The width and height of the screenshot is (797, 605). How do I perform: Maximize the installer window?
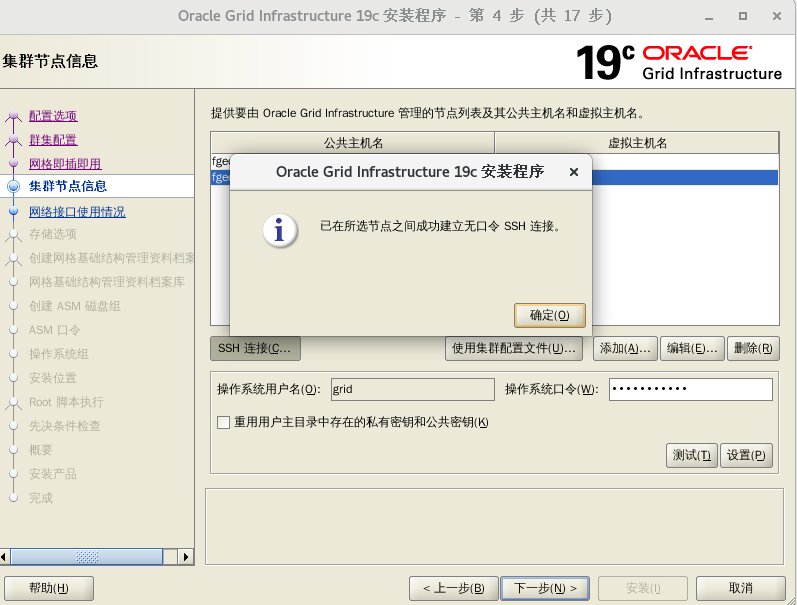click(x=743, y=16)
